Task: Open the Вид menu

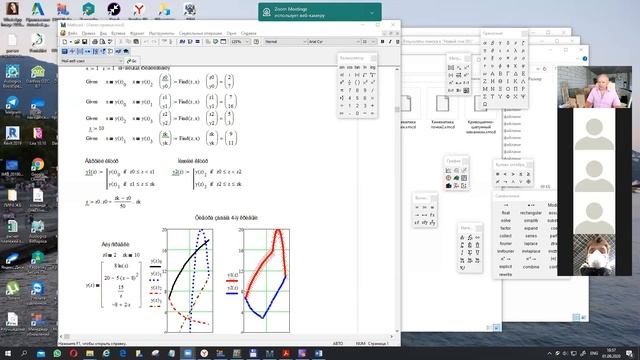Action: (x=103, y=33)
